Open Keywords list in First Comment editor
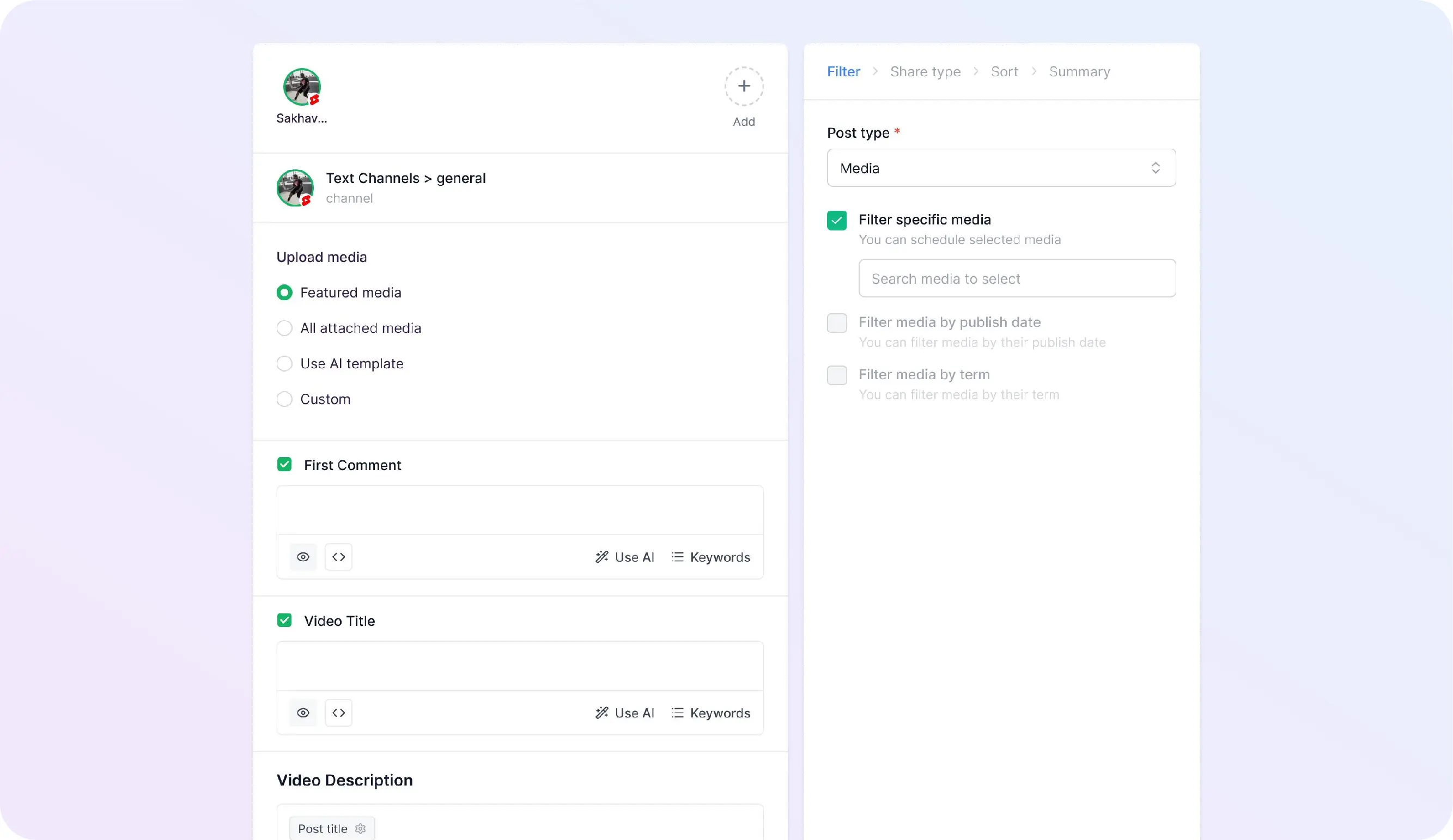The height and width of the screenshot is (840, 1453). [710, 557]
